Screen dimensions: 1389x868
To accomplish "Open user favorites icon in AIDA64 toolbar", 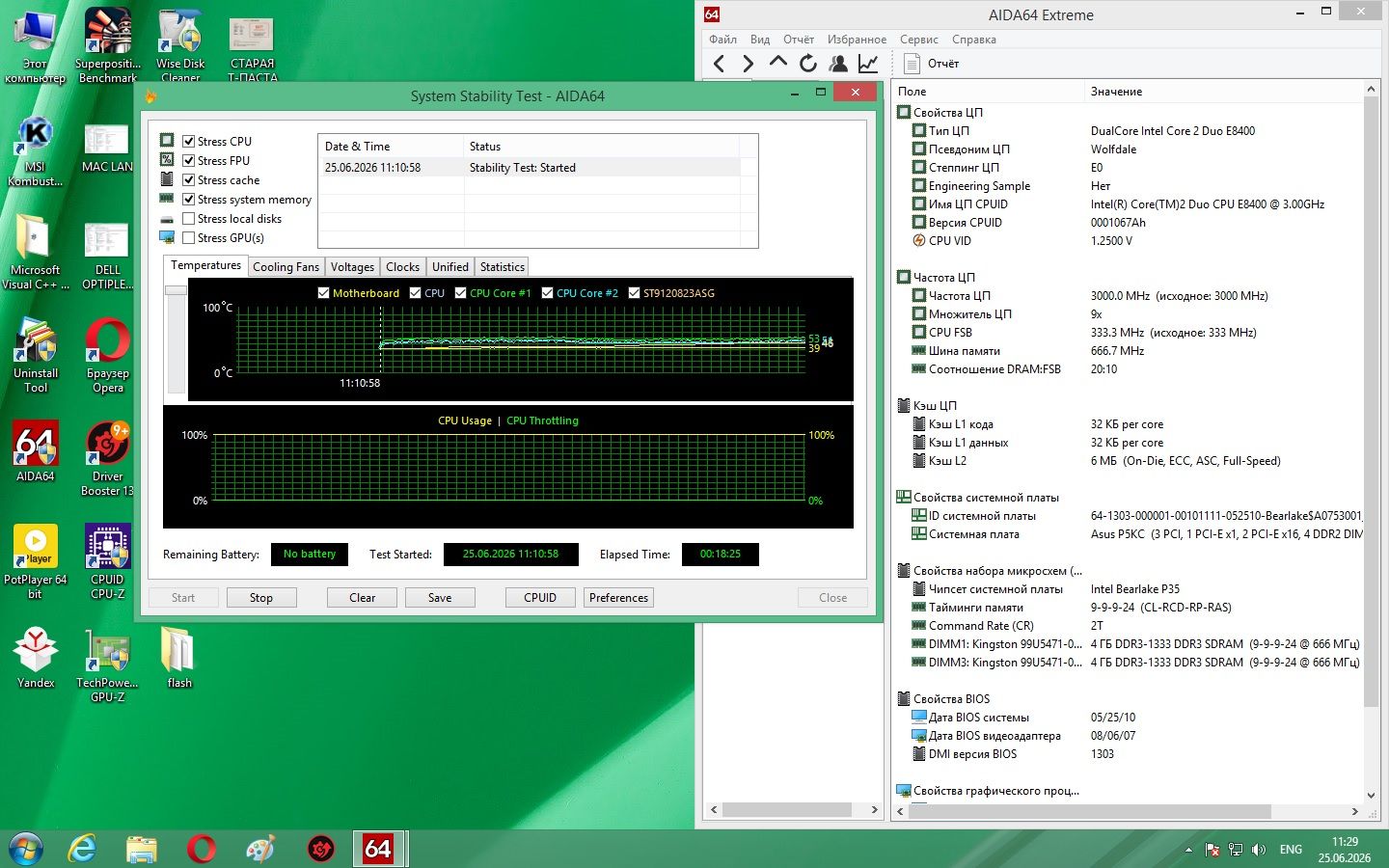I will [x=838, y=64].
